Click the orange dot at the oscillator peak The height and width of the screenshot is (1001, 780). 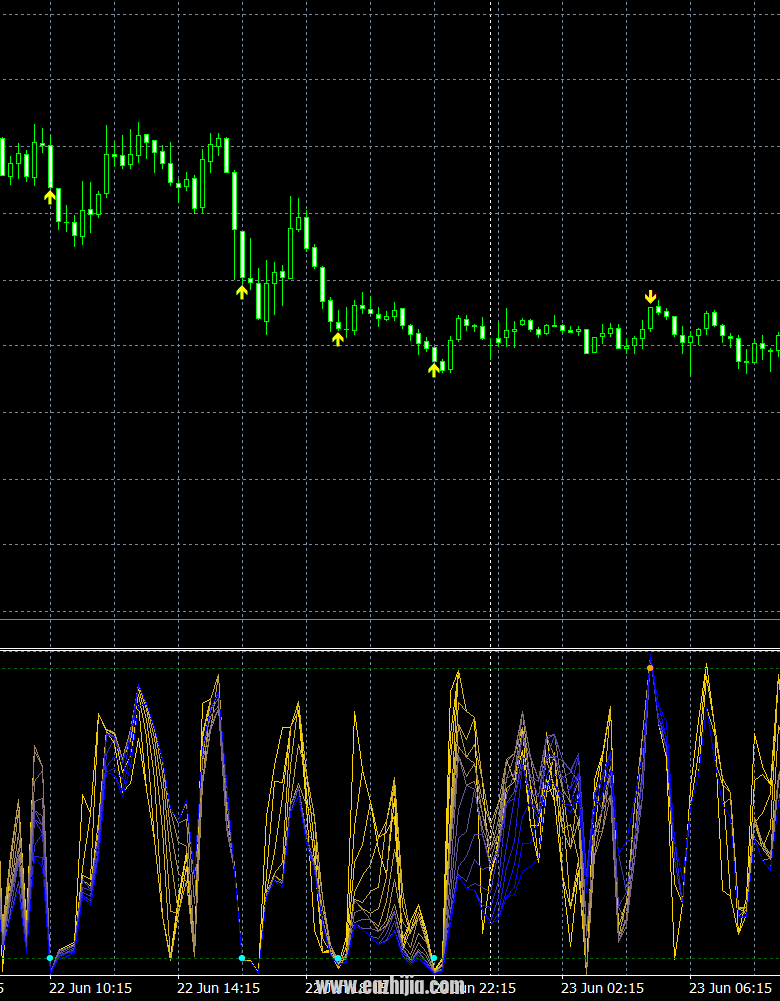pos(650,668)
